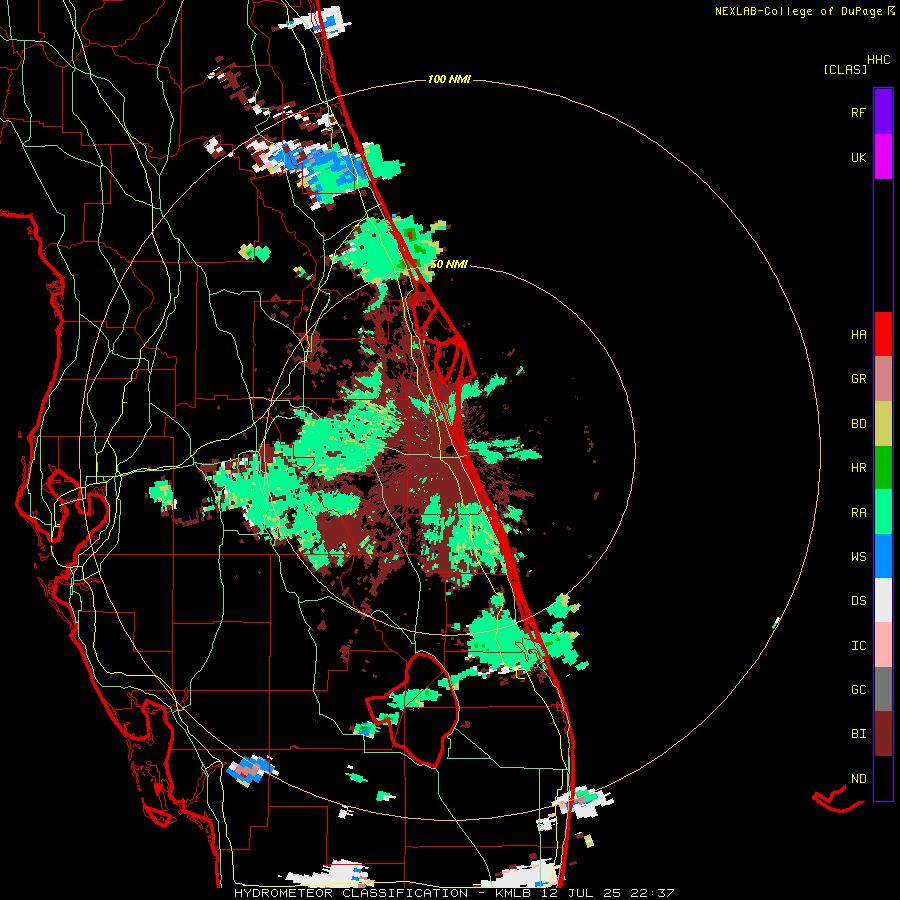The height and width of the screenshot is (900, 900).
Task: Select the "BD" legend label text
Action: coord(858,424)
